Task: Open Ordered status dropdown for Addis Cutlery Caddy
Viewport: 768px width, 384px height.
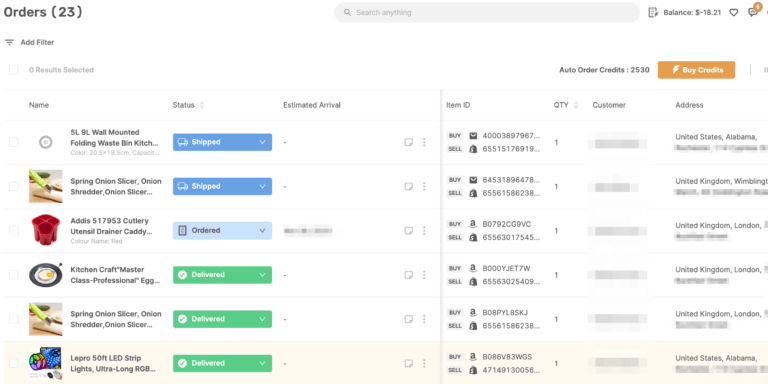Action: (x=222, y=231)
